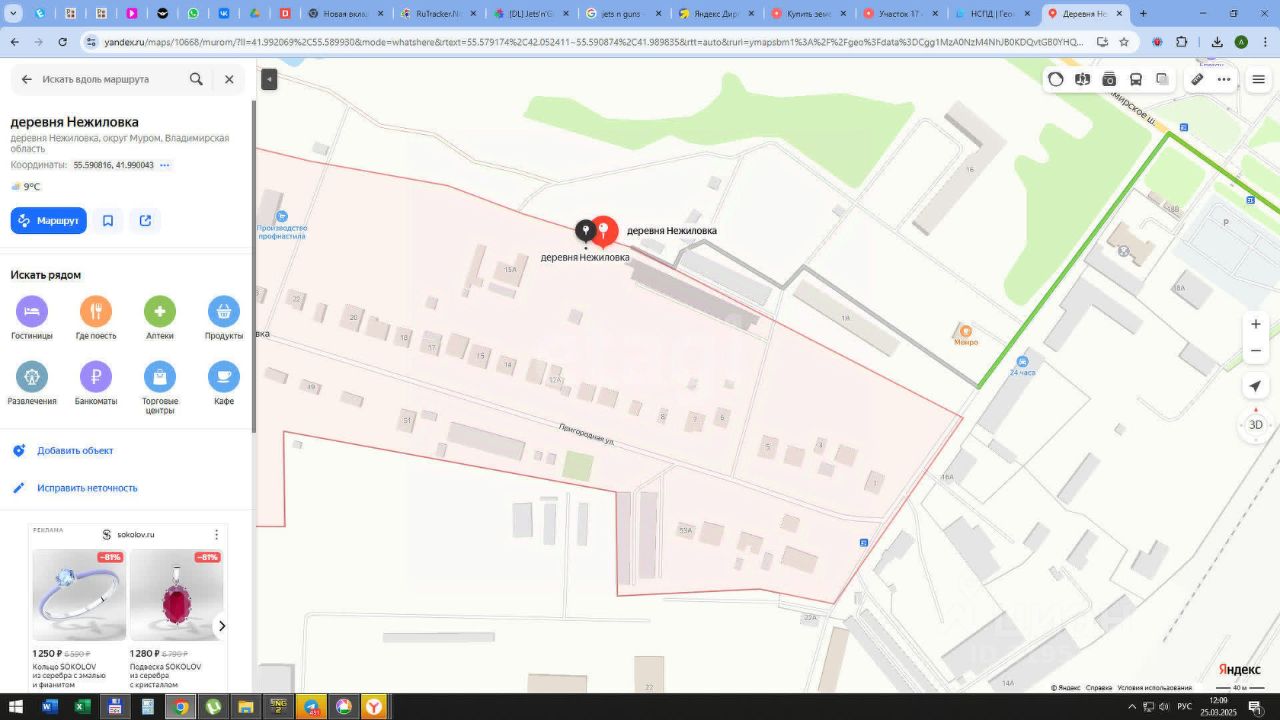
Task: Click the back arrow in the search panel
Action: 27,79
